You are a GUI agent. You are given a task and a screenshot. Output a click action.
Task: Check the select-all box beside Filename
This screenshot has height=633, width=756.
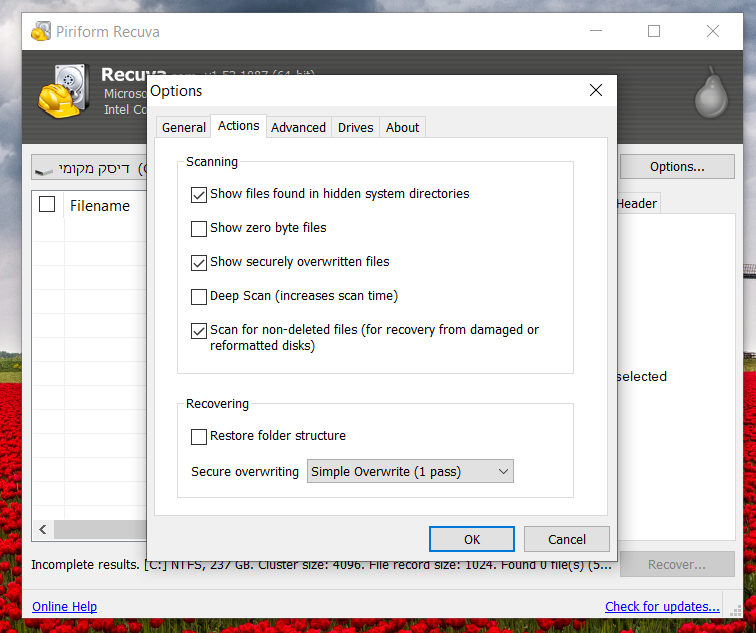[x=47, y=204]
